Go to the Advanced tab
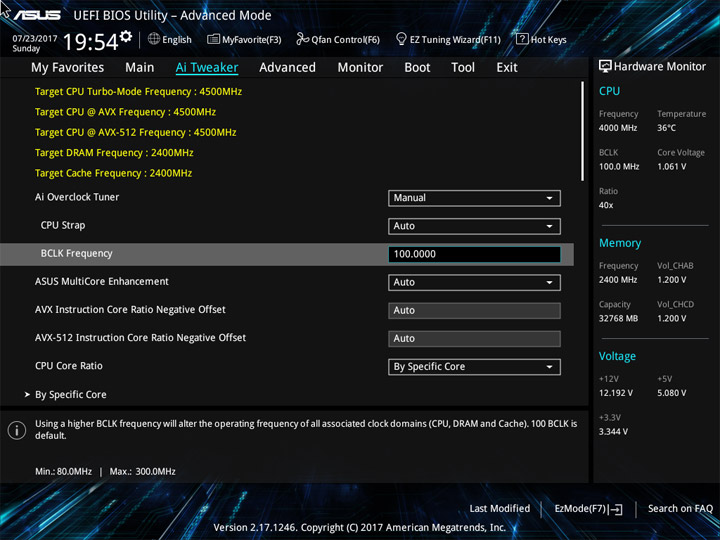The width and height of the screenshot is (720, 540). click(287, 68)
